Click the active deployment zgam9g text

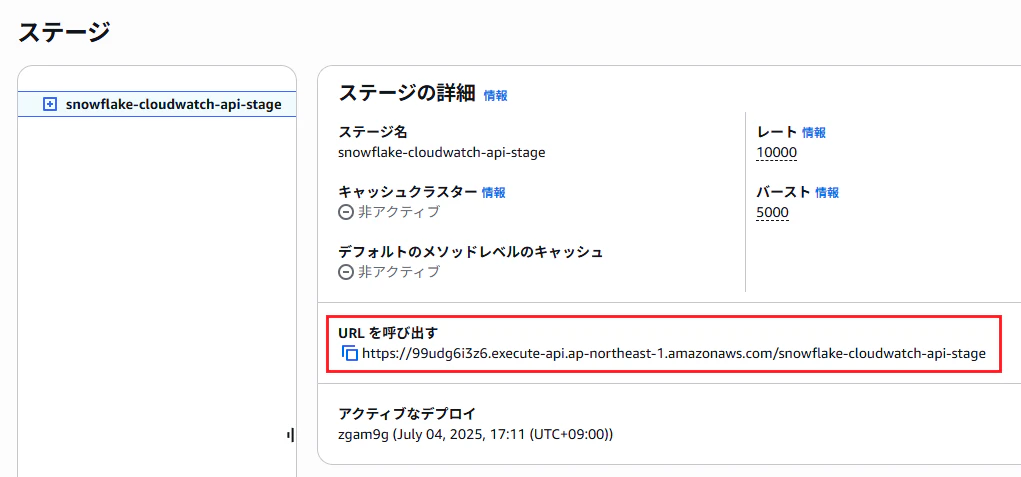tap(476, 433)
